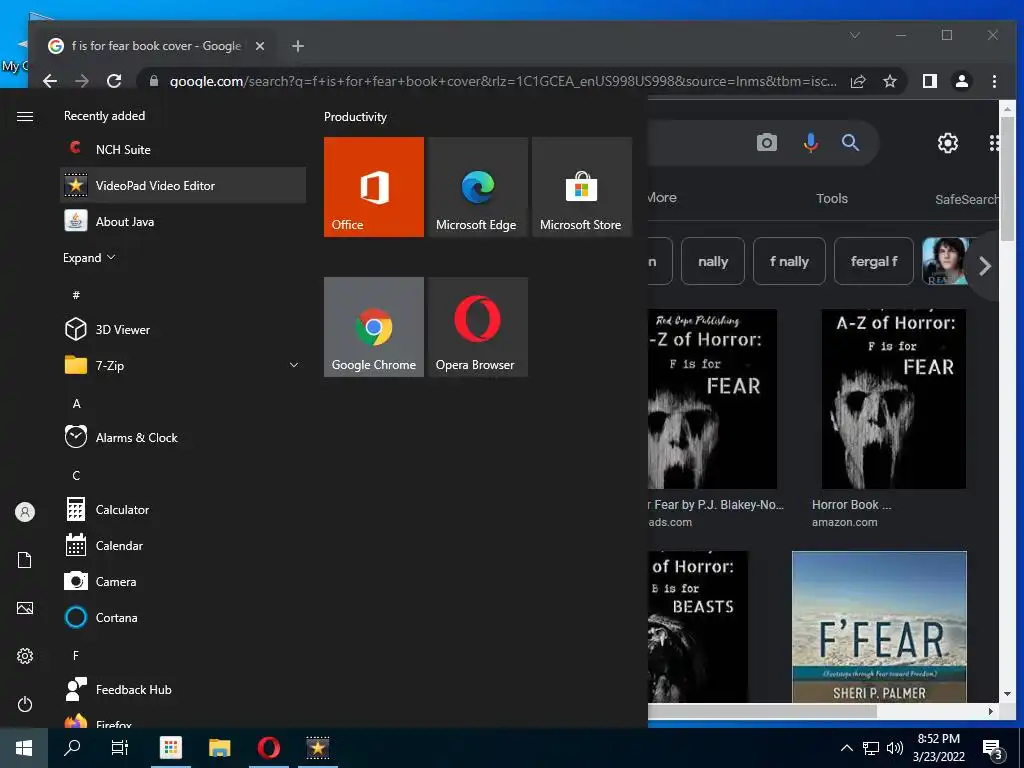This screenshot has width=1024, height=768.
Task: Bookmark this tab with the star icon
Action: [x=889, y=82]
